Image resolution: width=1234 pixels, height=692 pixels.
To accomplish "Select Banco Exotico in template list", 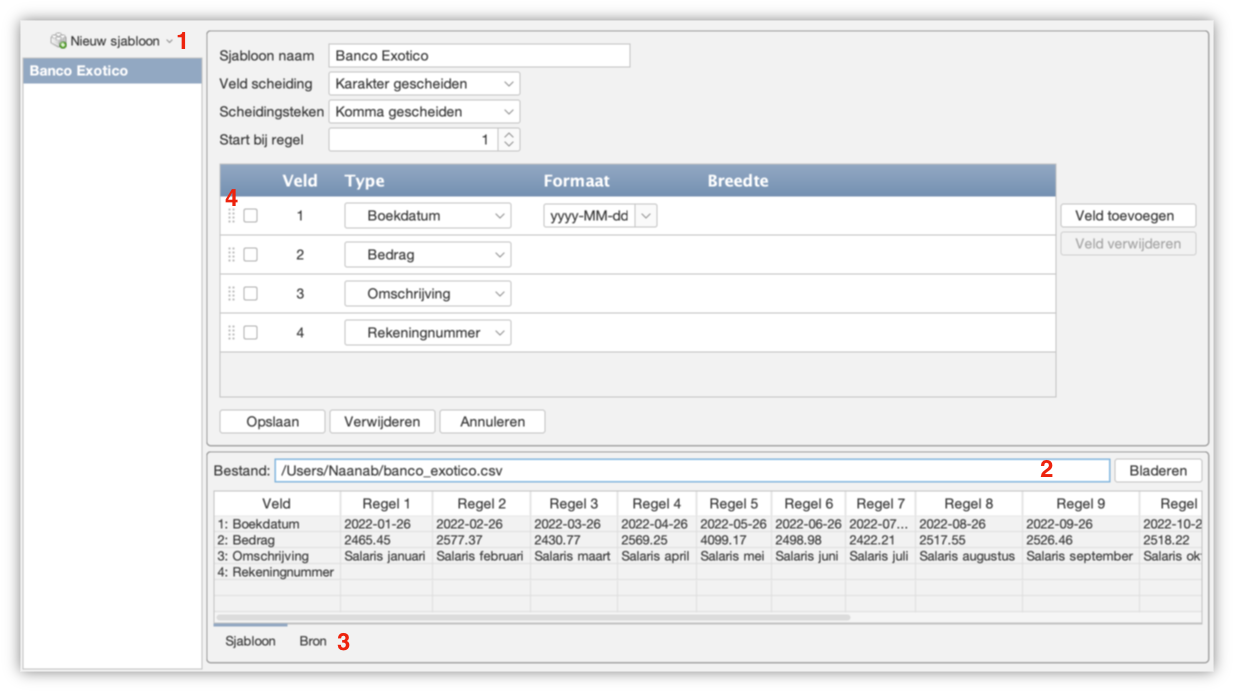I will 112,71.
